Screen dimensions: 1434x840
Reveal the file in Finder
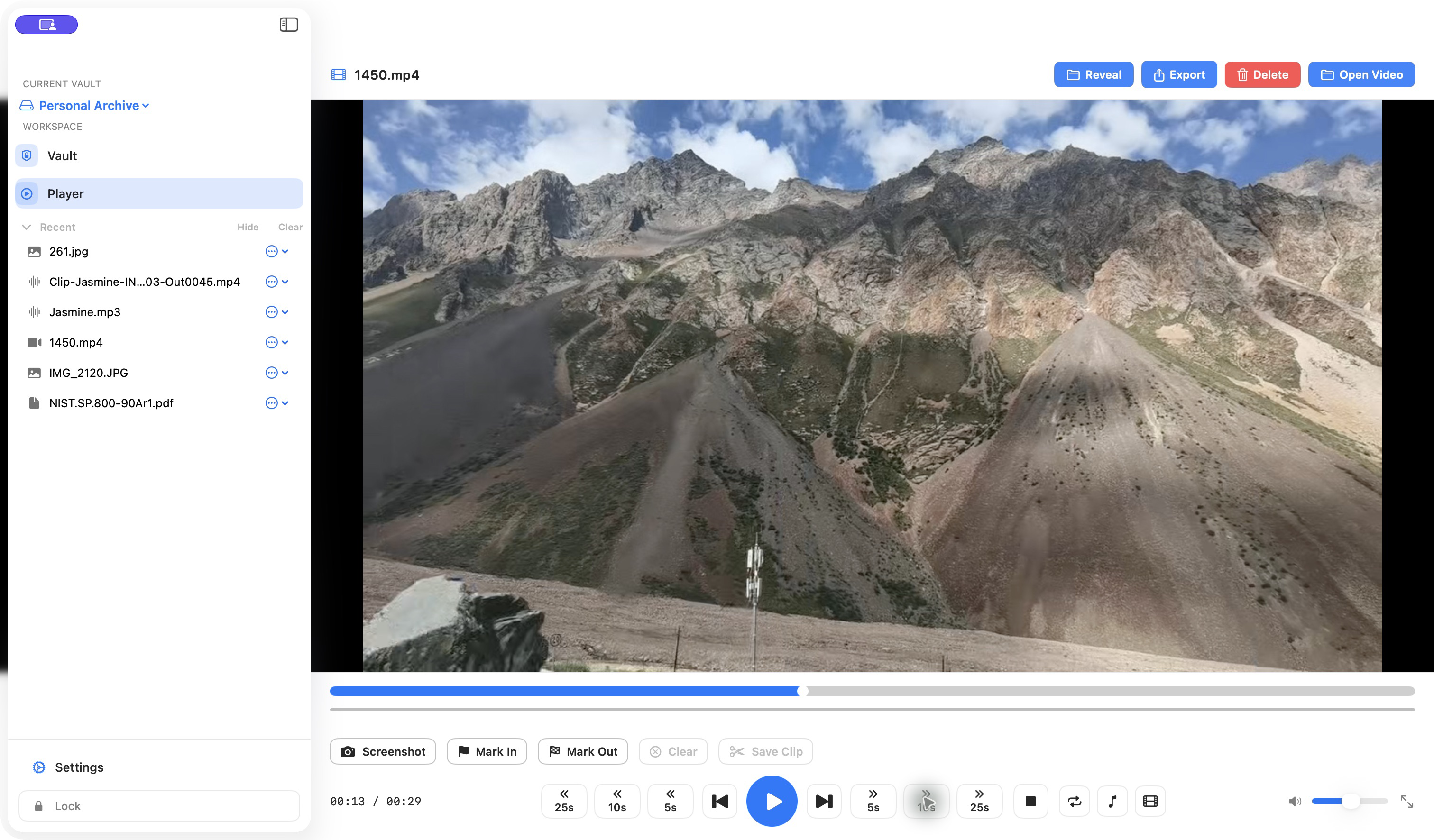point(1094,74)
